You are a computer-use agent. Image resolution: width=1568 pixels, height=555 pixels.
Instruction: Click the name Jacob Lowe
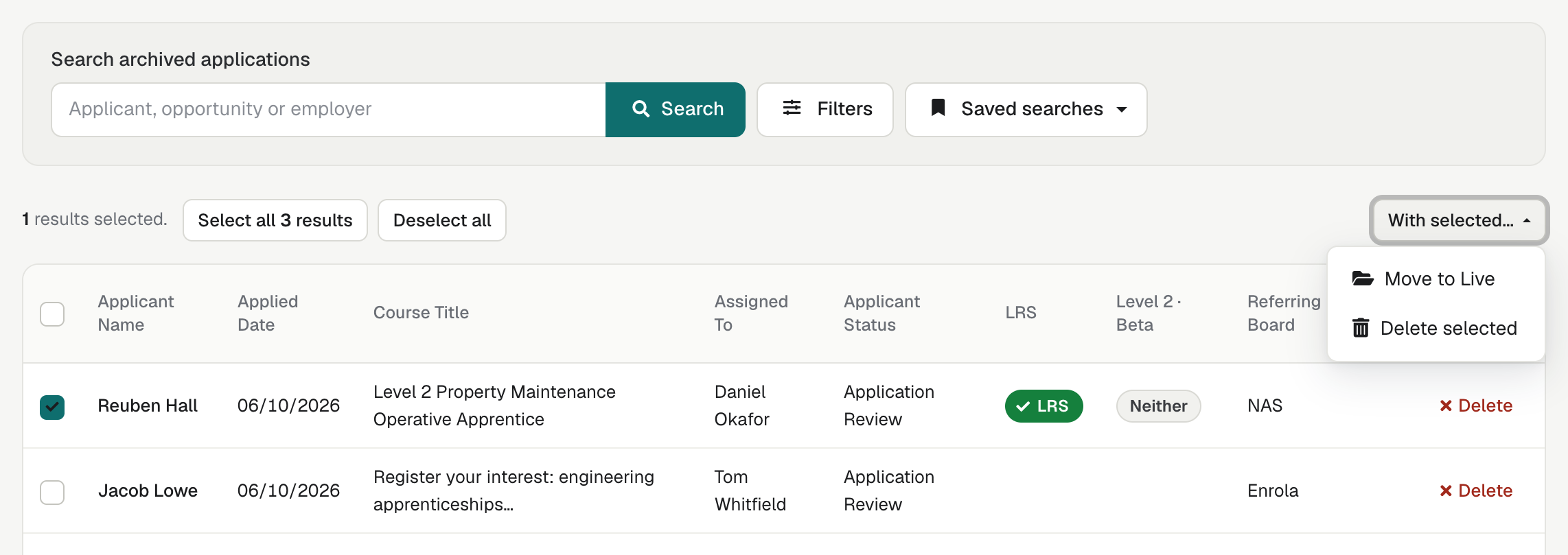coord(148,491)
